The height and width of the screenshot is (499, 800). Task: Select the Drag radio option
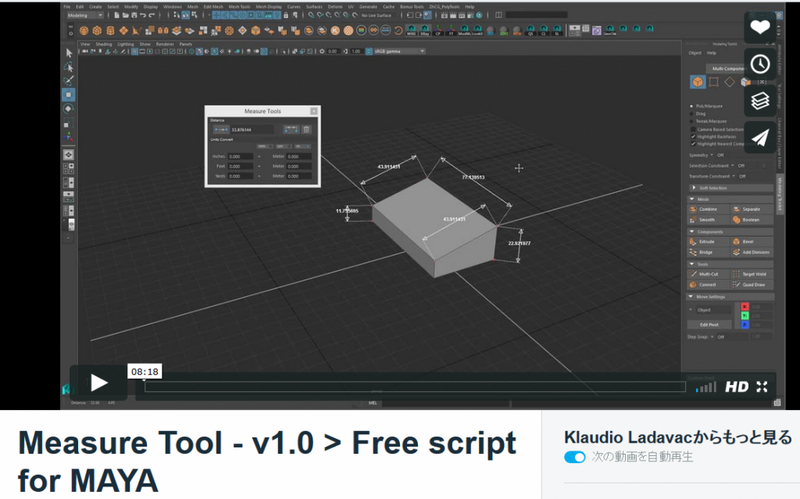coord(692,114)
